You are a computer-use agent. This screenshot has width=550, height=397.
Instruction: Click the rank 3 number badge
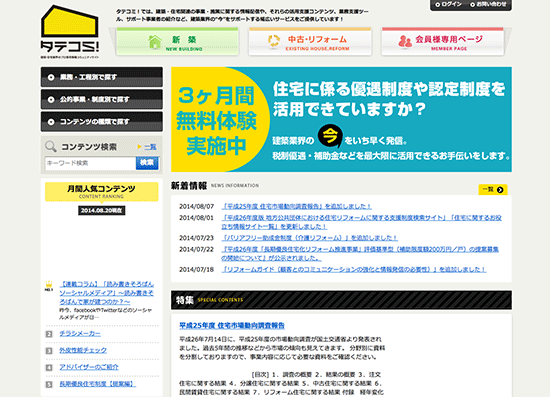click(49, 351)
